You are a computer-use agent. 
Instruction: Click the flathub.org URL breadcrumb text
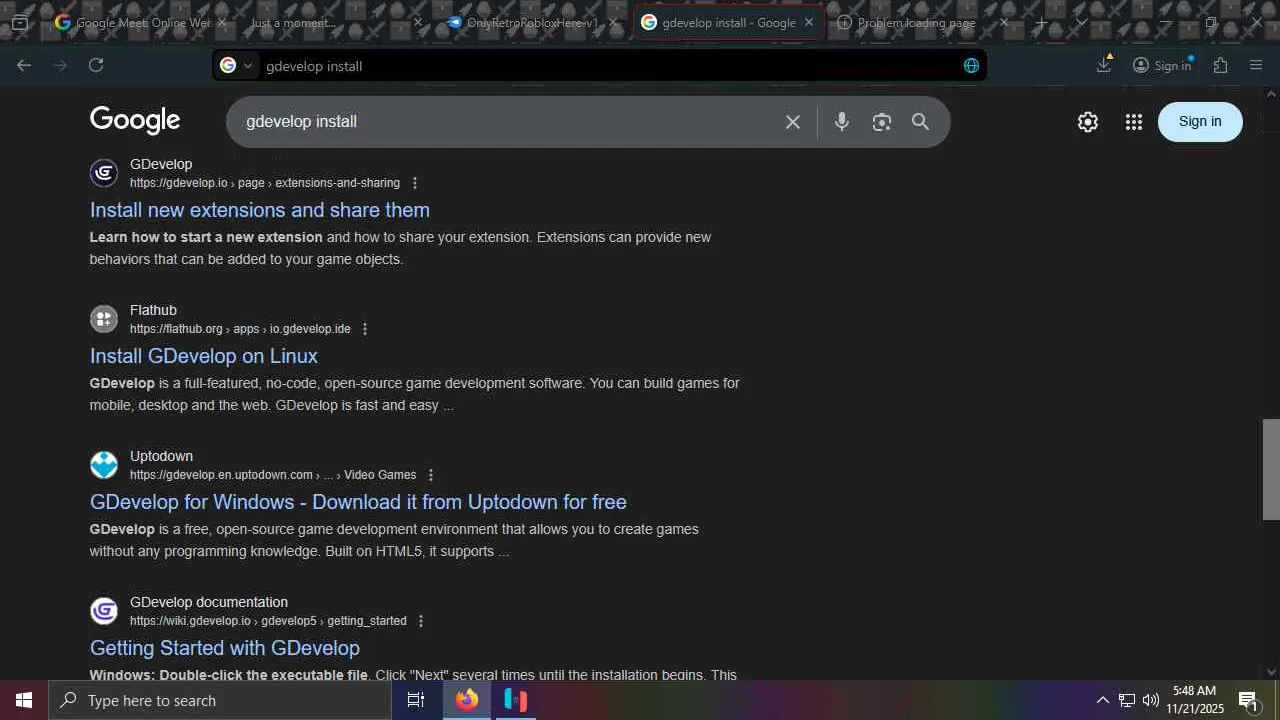pos(240,329)
